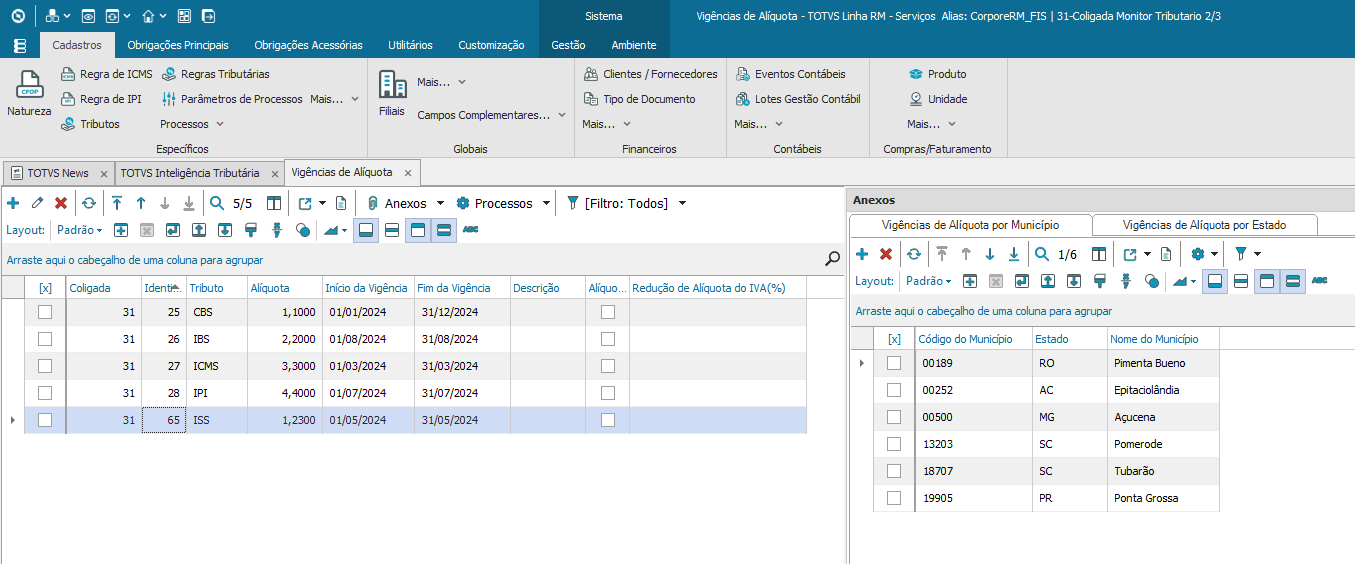Toggle Alíquo... checkbox in CBS row

[x=607, y=312]
